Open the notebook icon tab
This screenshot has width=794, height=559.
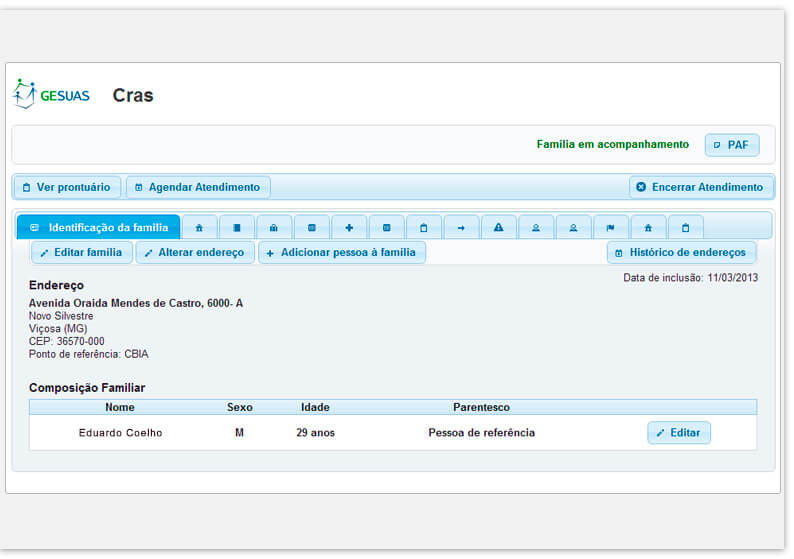(x=236, y=228)
